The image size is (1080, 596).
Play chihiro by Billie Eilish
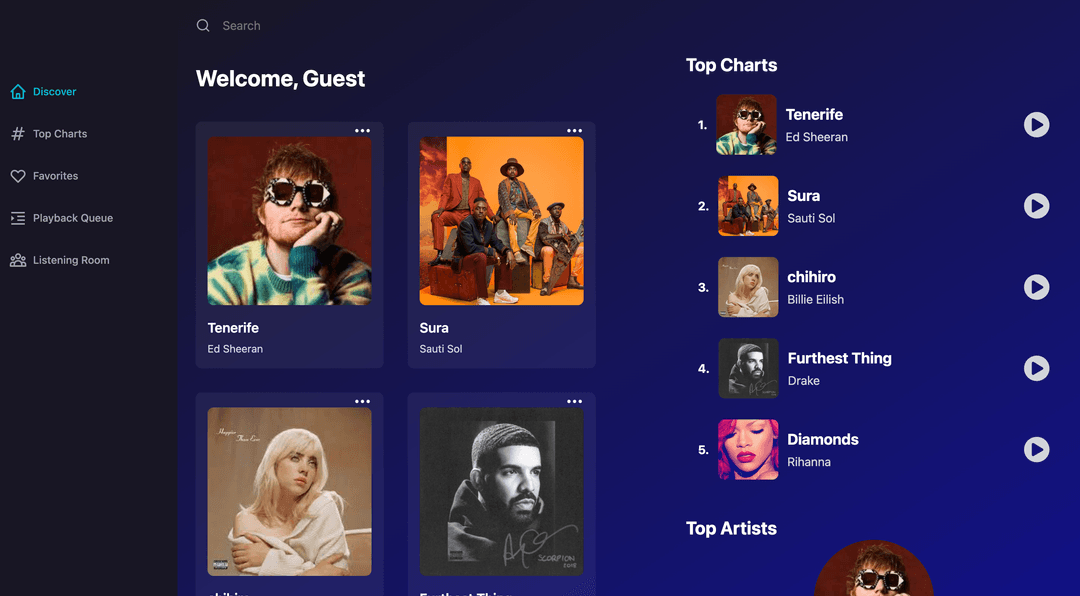(1036, 287)
